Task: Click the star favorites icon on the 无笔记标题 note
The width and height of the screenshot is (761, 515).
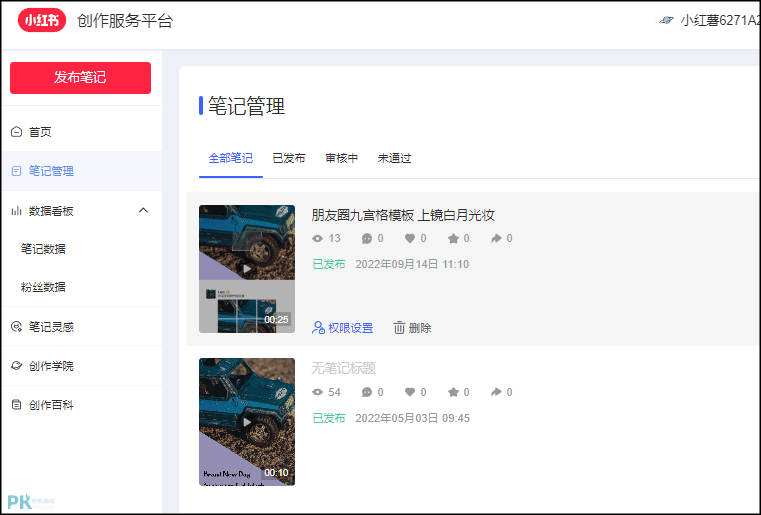Action: (x=453, y=392)
